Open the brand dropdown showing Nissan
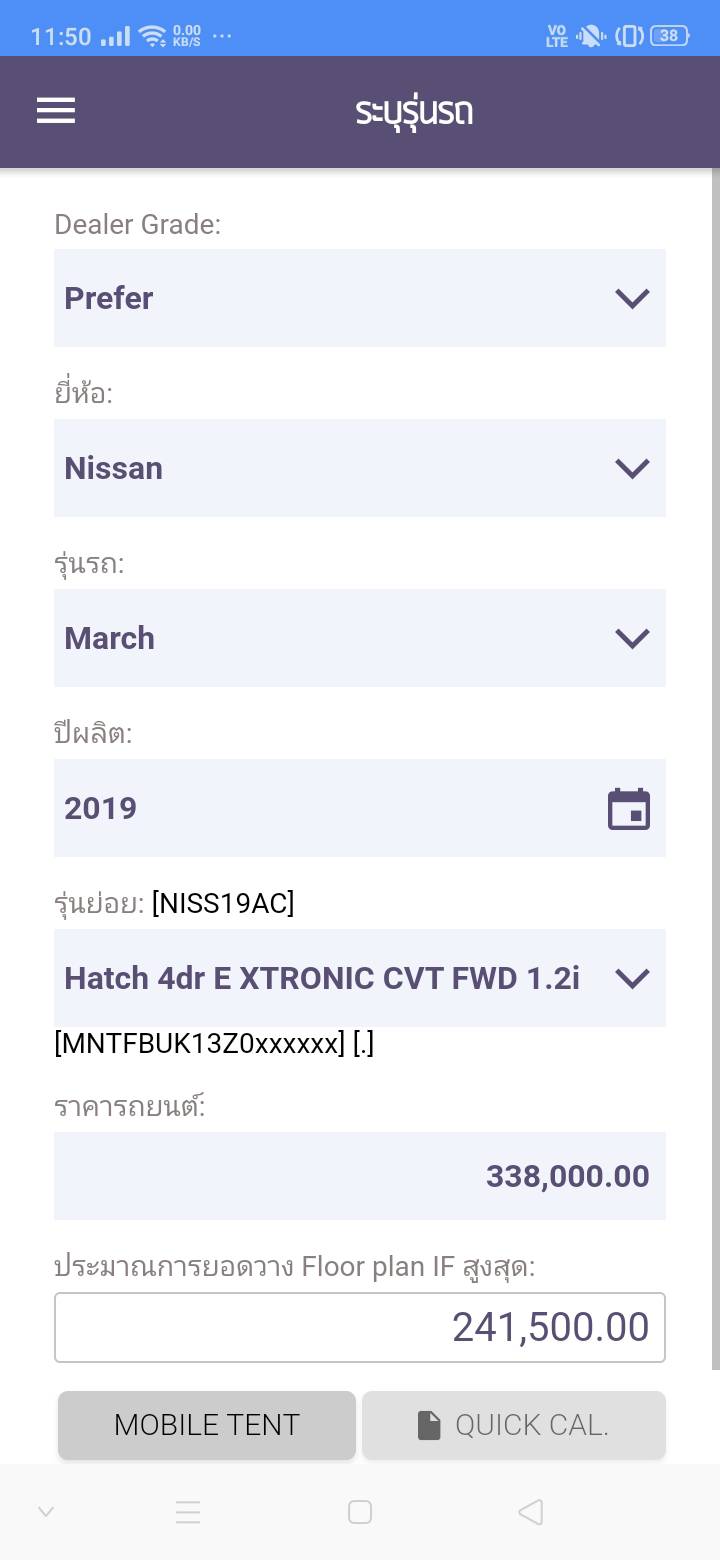Viewport: 720px width, 1560px height. point(359,468)
